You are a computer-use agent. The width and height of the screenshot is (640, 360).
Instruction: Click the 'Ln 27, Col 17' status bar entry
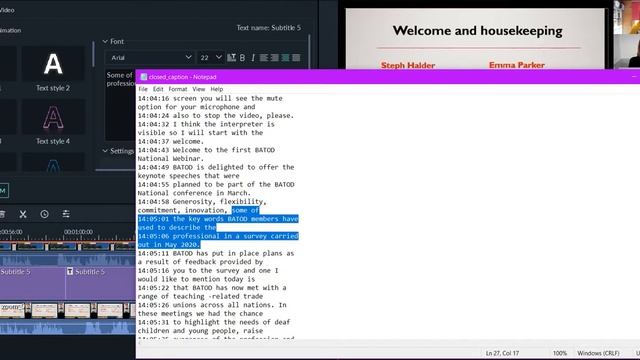(x=502, y=353)
